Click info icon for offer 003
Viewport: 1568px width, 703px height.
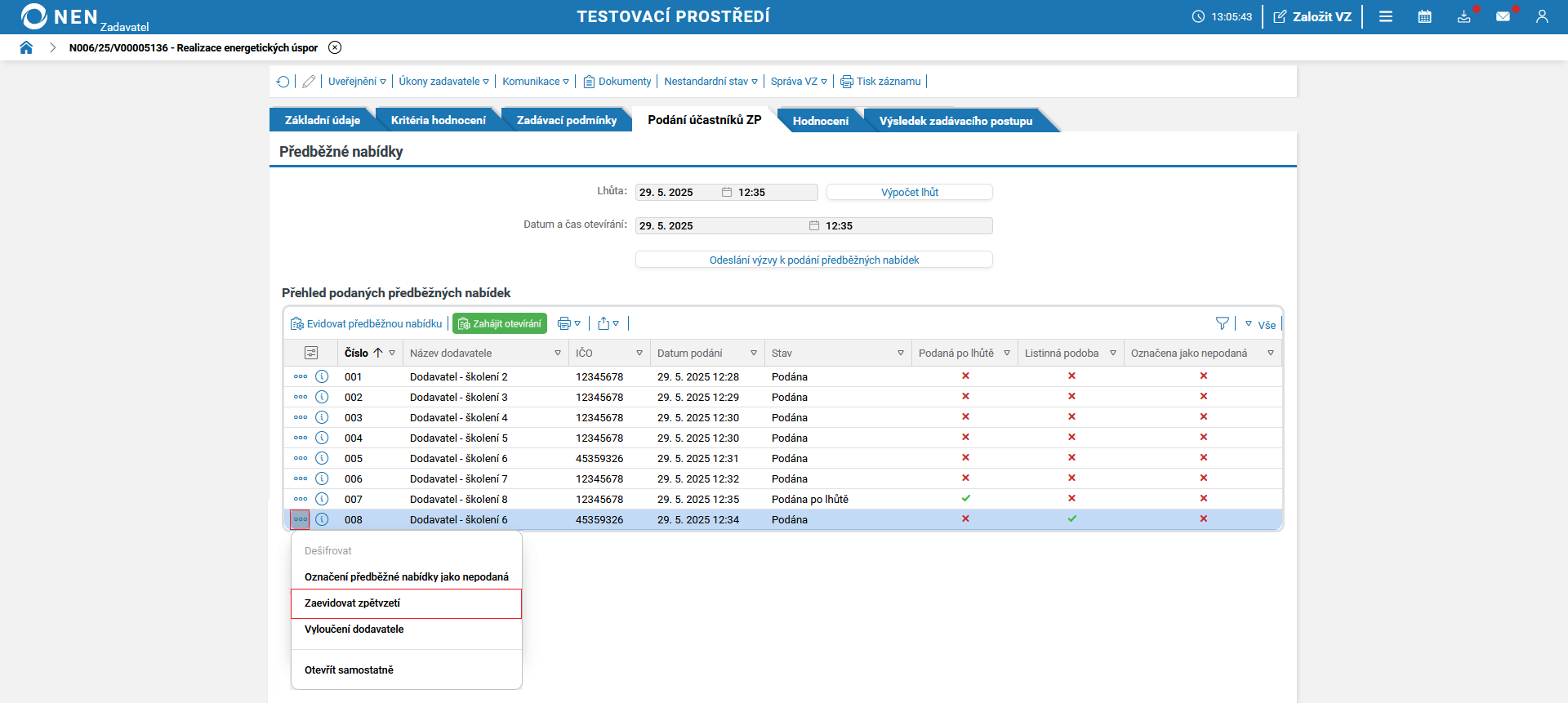pyautogui.click(x=322, y=417)
